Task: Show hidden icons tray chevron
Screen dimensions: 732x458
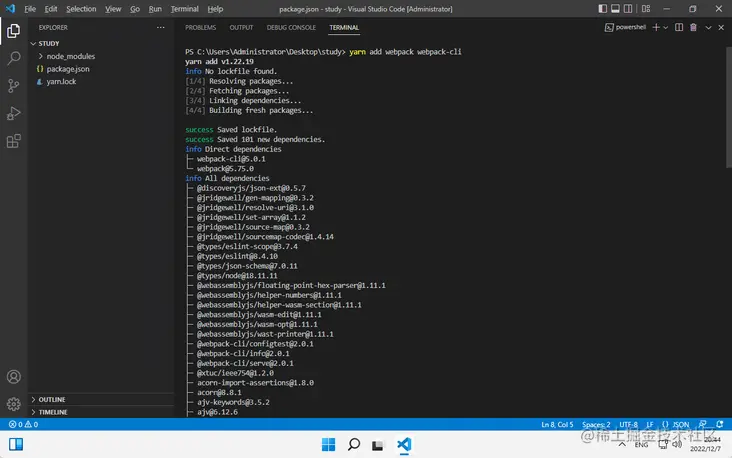Action: [622, 444]
